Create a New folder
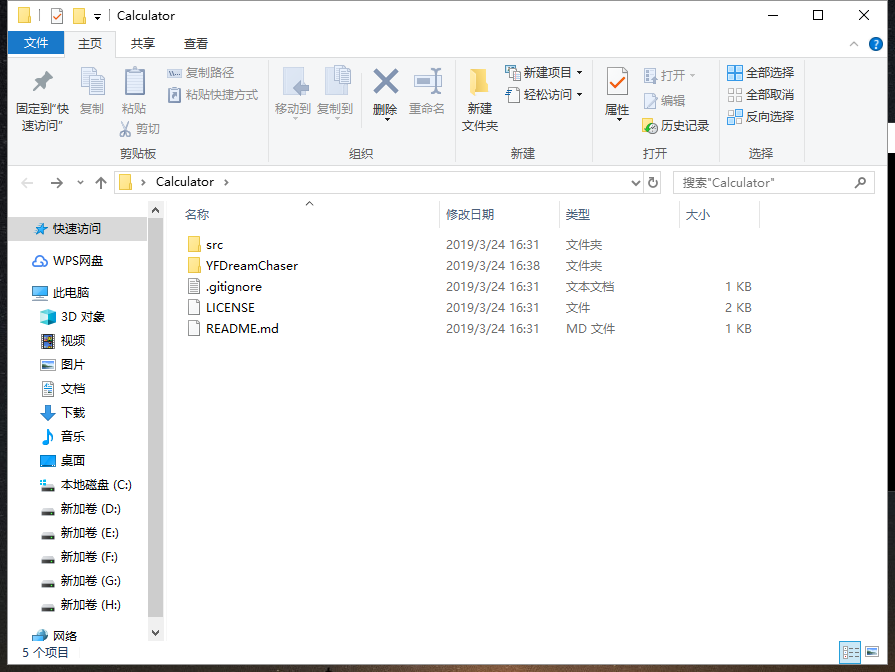Viewport: 895px width, 672px height. pyautogui.click(x=479, y=100)
